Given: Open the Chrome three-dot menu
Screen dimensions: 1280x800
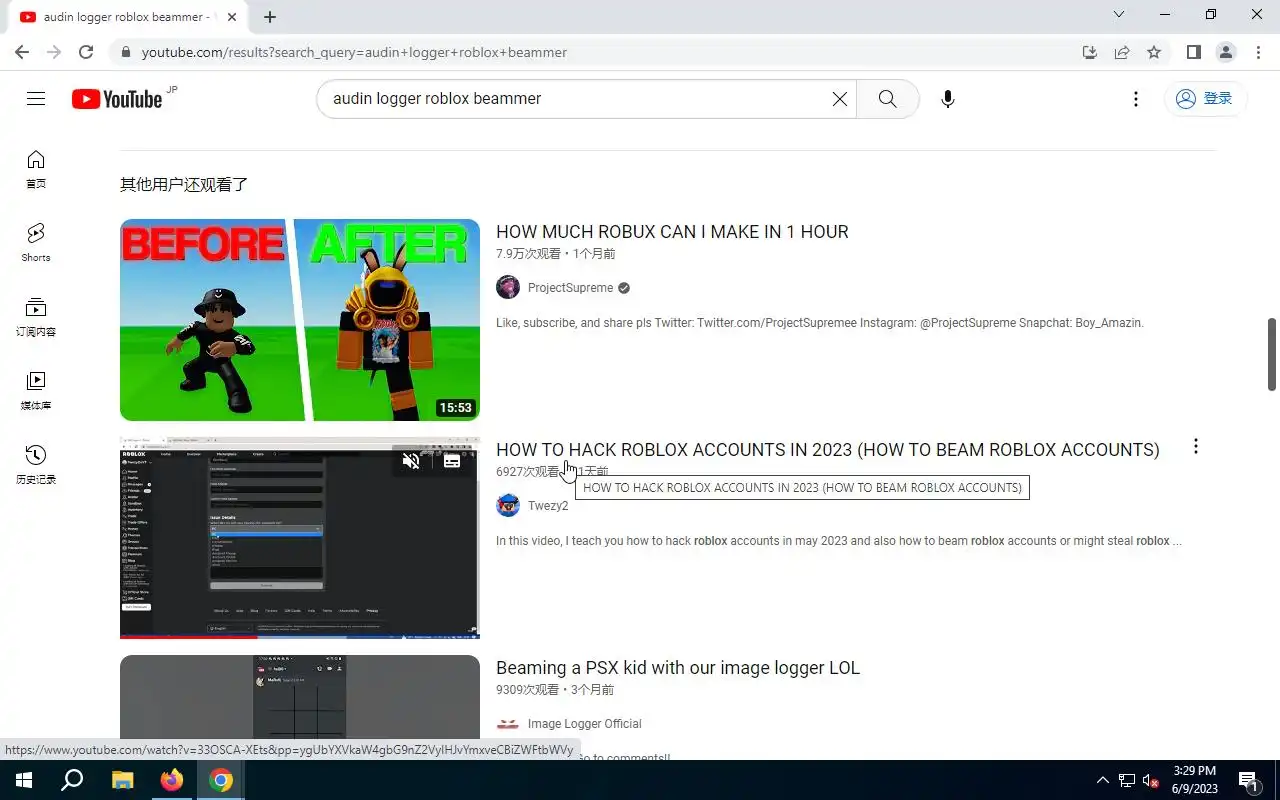Looking at the screenshot, I should coord(1257,52).
